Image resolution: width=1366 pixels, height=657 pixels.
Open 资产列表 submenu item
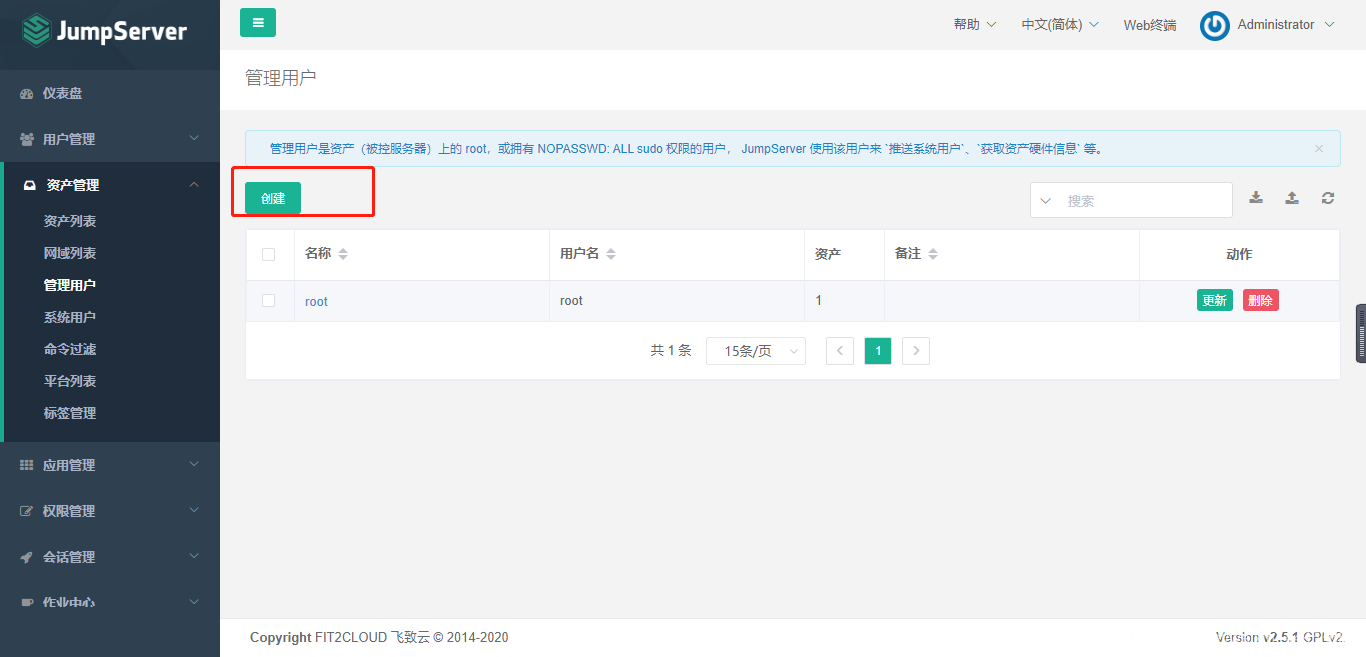70,221
